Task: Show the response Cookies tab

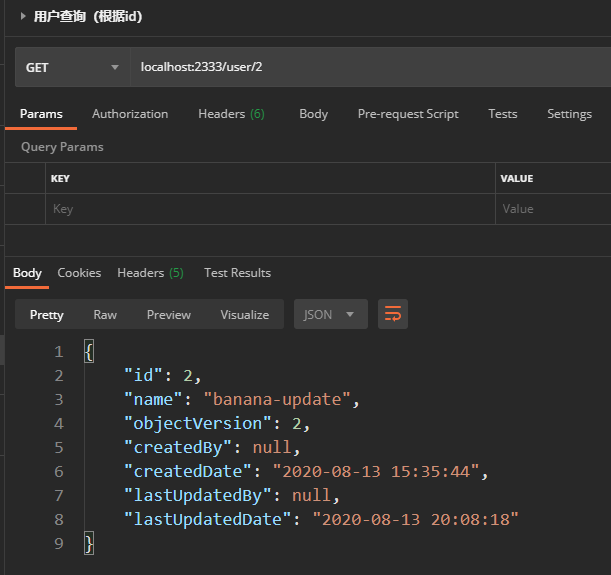Action: click(79, 272)
